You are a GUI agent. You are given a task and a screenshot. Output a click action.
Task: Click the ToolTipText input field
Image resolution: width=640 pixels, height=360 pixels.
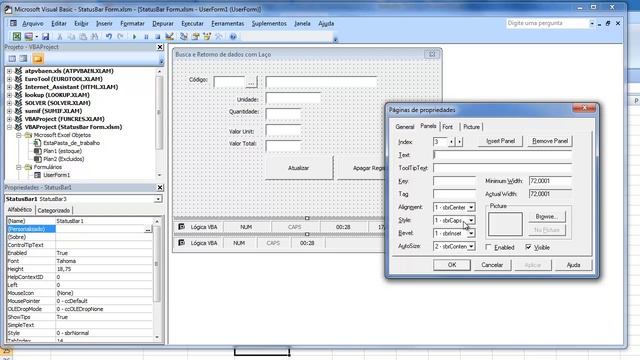(502, 168)
